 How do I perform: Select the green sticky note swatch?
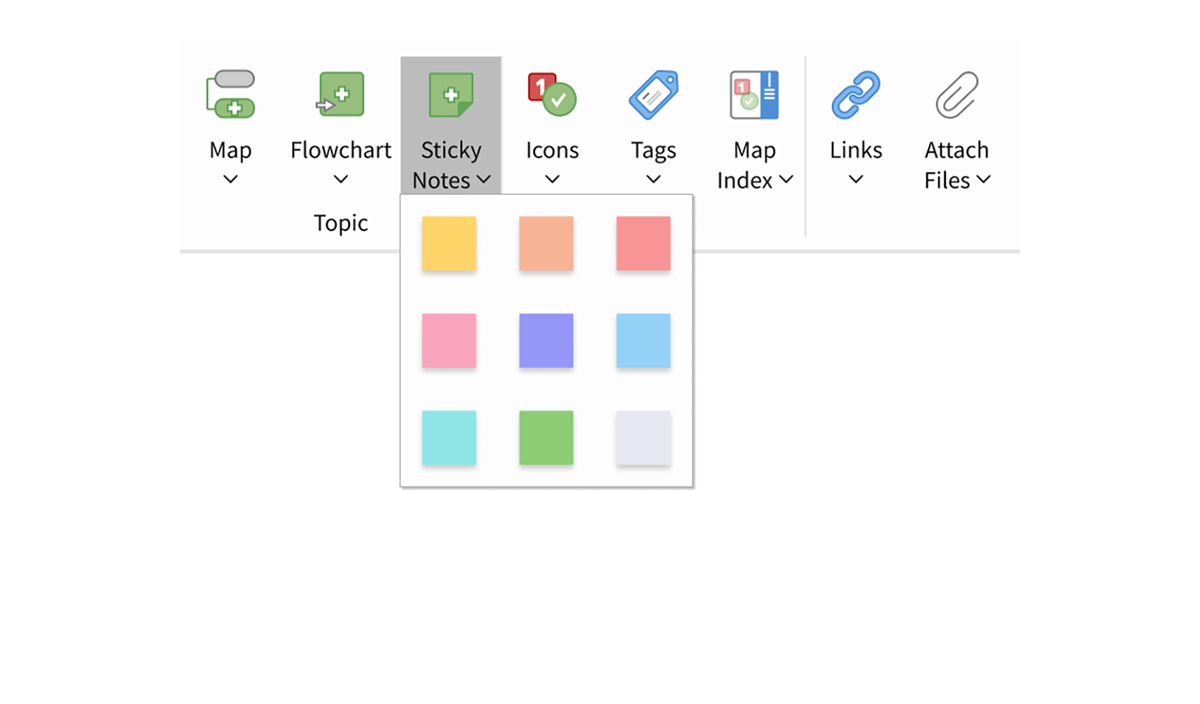546,437
